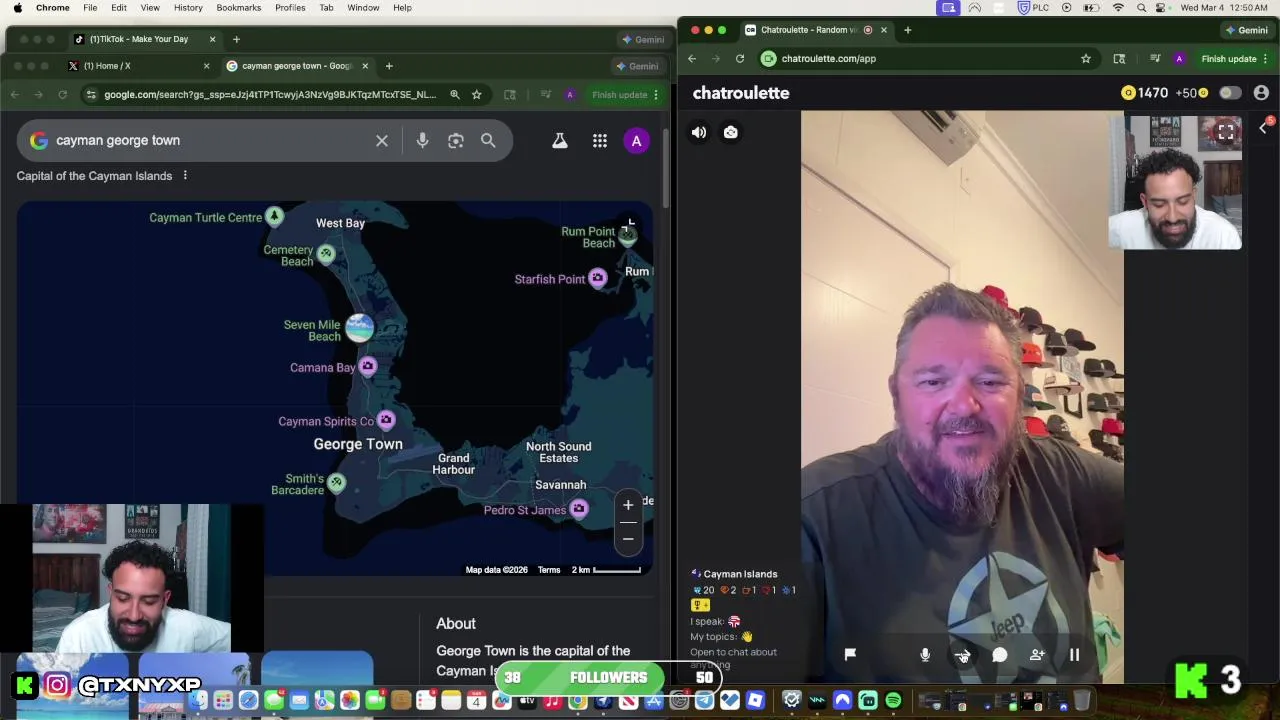
Task: Zoom magnifier icon in Google address bar
Action: click(x=455, y=95)
